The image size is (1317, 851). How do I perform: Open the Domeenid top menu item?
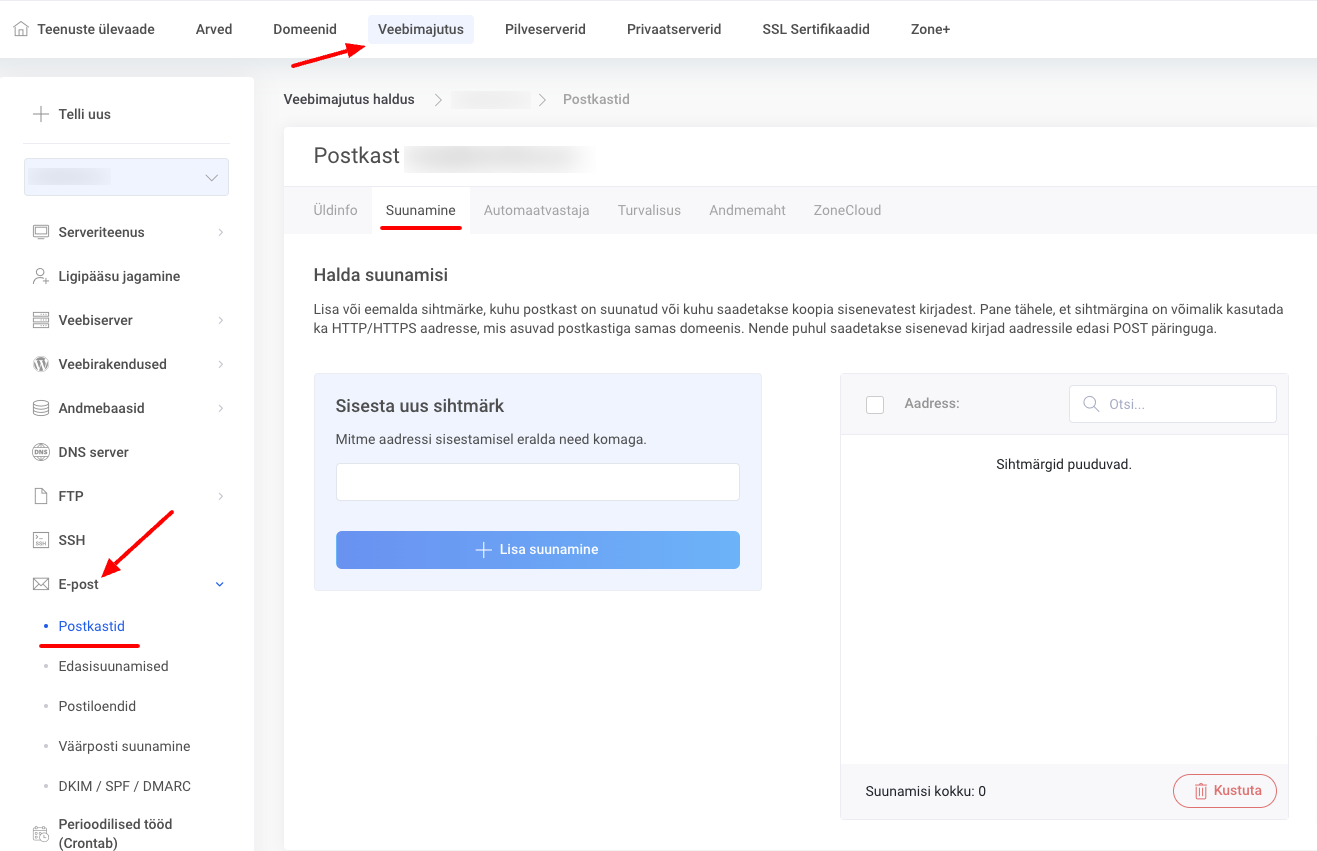pos(305,29)
